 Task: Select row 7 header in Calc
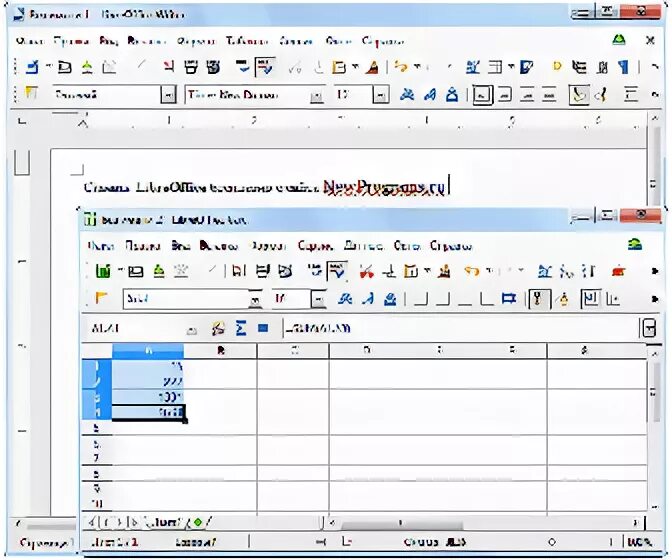[96, 458]
